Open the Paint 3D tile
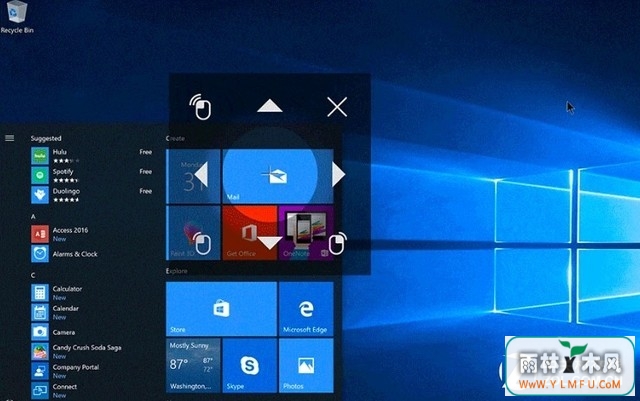640x401 pixels. [193, 233]
